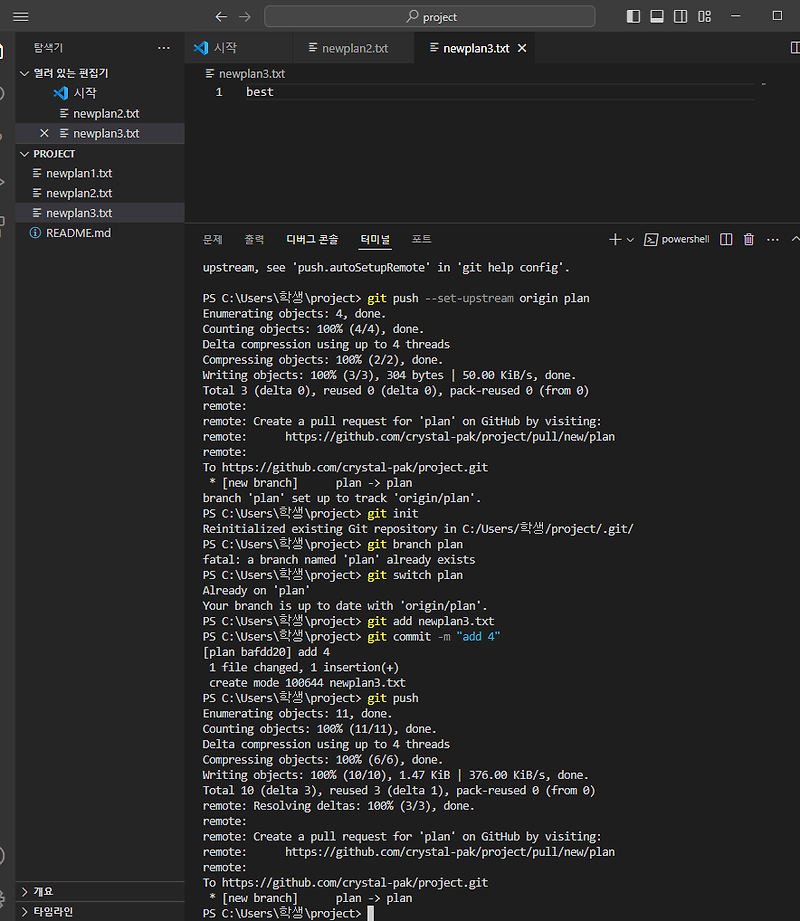Toggle the primary sidebar visibility

[633, 16]
